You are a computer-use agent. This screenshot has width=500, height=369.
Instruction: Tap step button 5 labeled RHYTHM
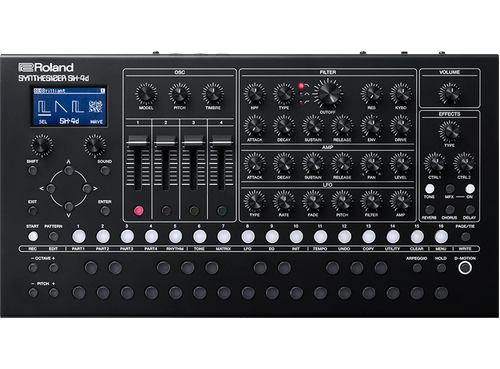click(x=175, y=236)
